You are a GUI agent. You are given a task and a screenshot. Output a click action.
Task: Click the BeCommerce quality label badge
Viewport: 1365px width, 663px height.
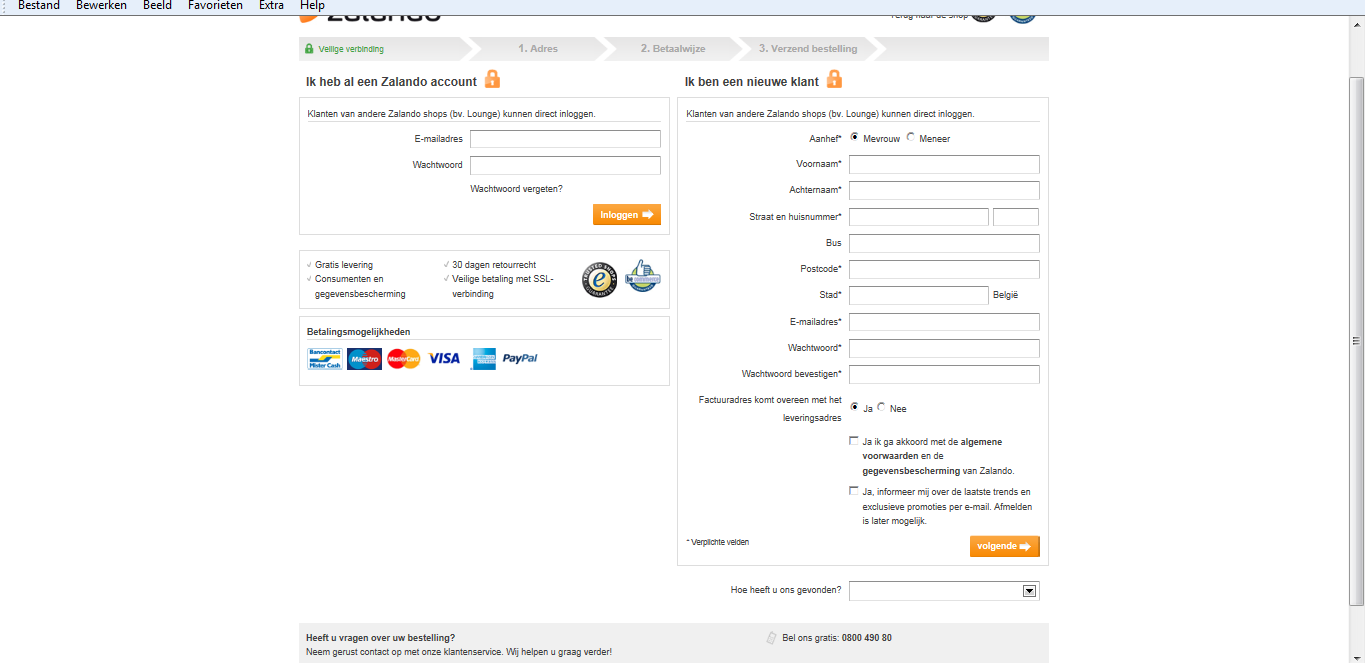[642, 275]
